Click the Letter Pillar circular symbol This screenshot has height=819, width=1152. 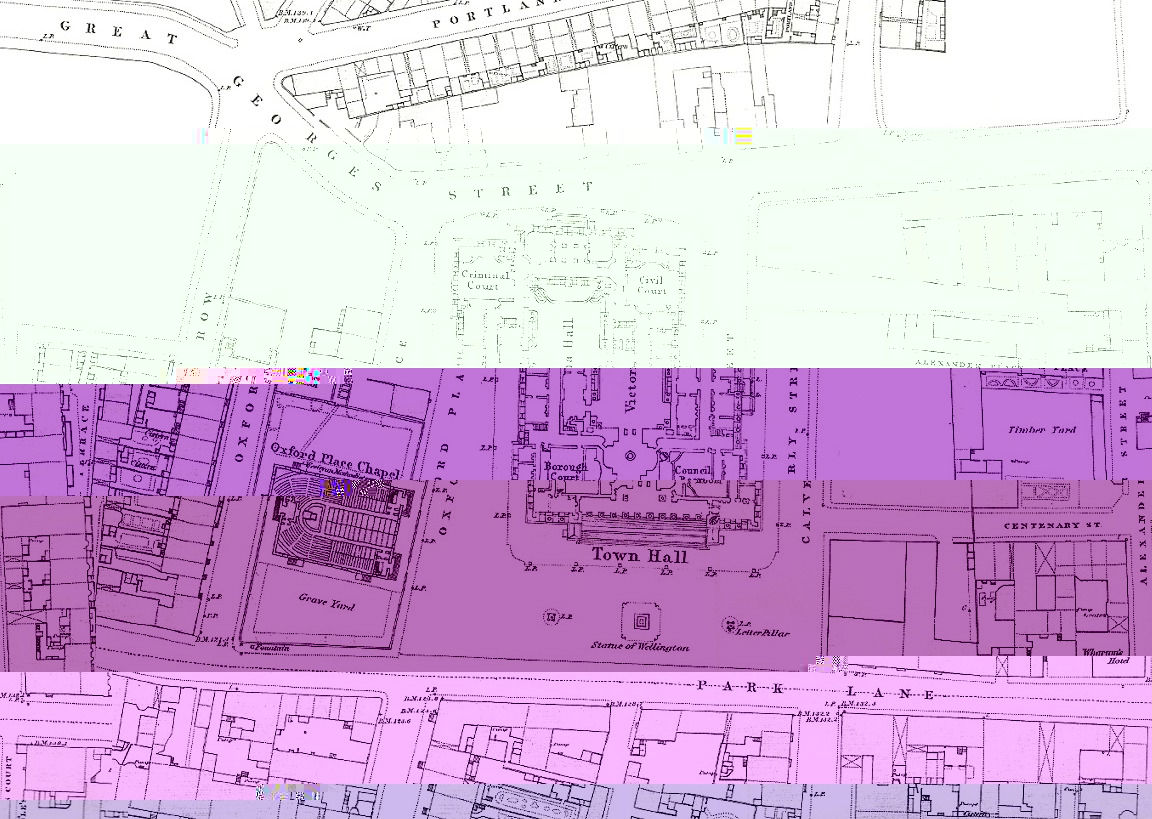(730, 625)
